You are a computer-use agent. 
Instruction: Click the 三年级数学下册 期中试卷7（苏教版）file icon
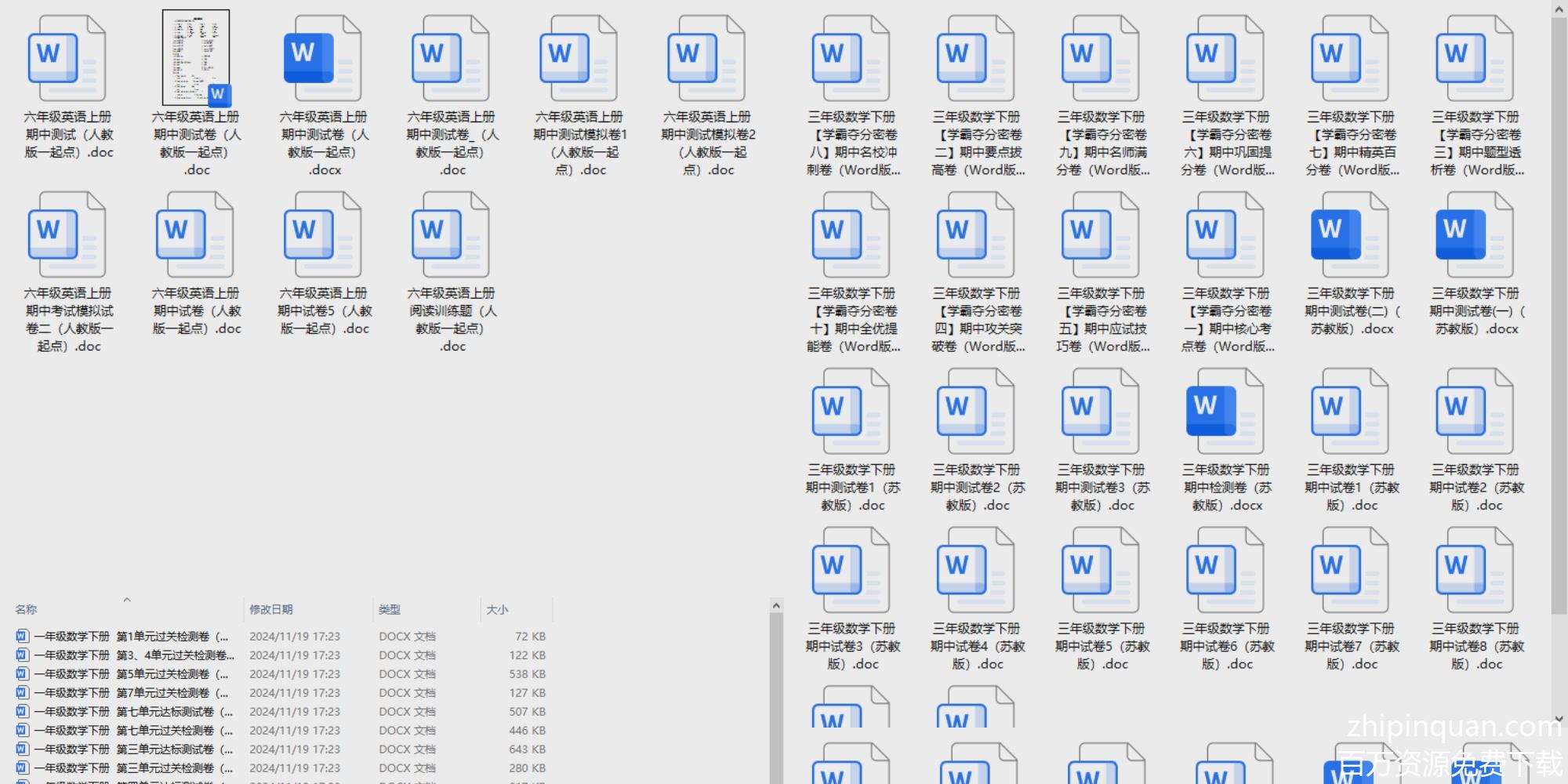click(1350, 571)
